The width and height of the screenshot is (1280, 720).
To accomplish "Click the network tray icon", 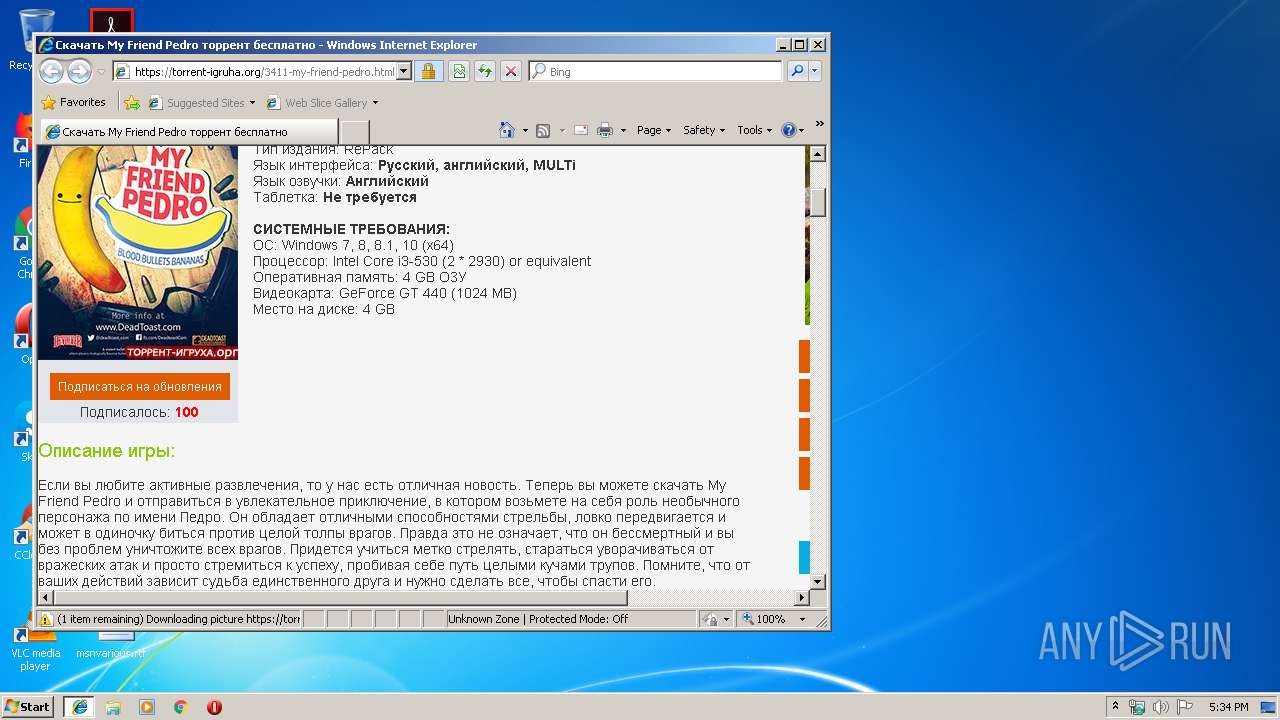I will [1137, 707].
